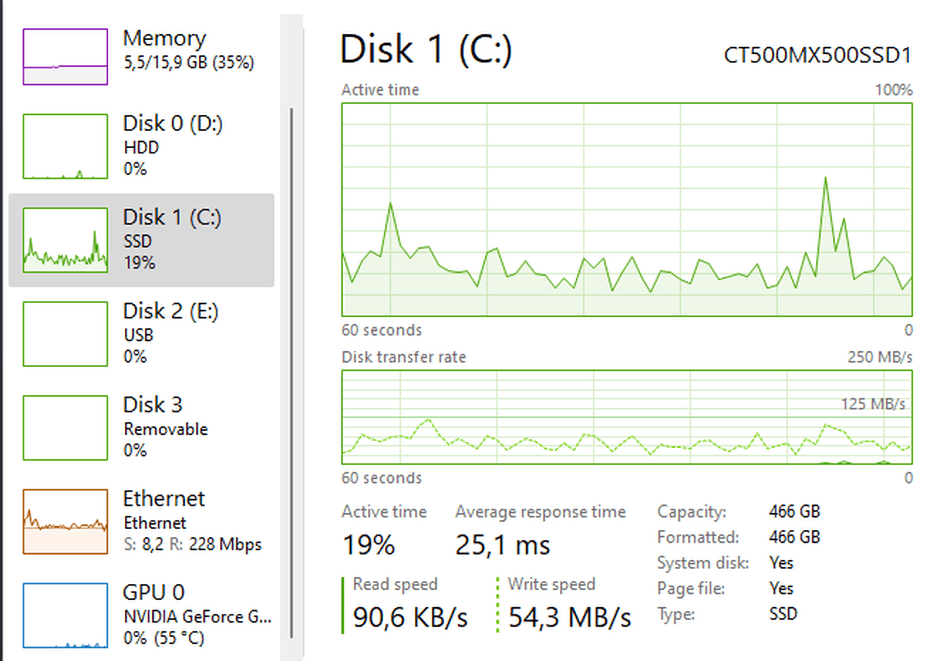Open Disk 3 Removable mini graph

click(65, 427)
